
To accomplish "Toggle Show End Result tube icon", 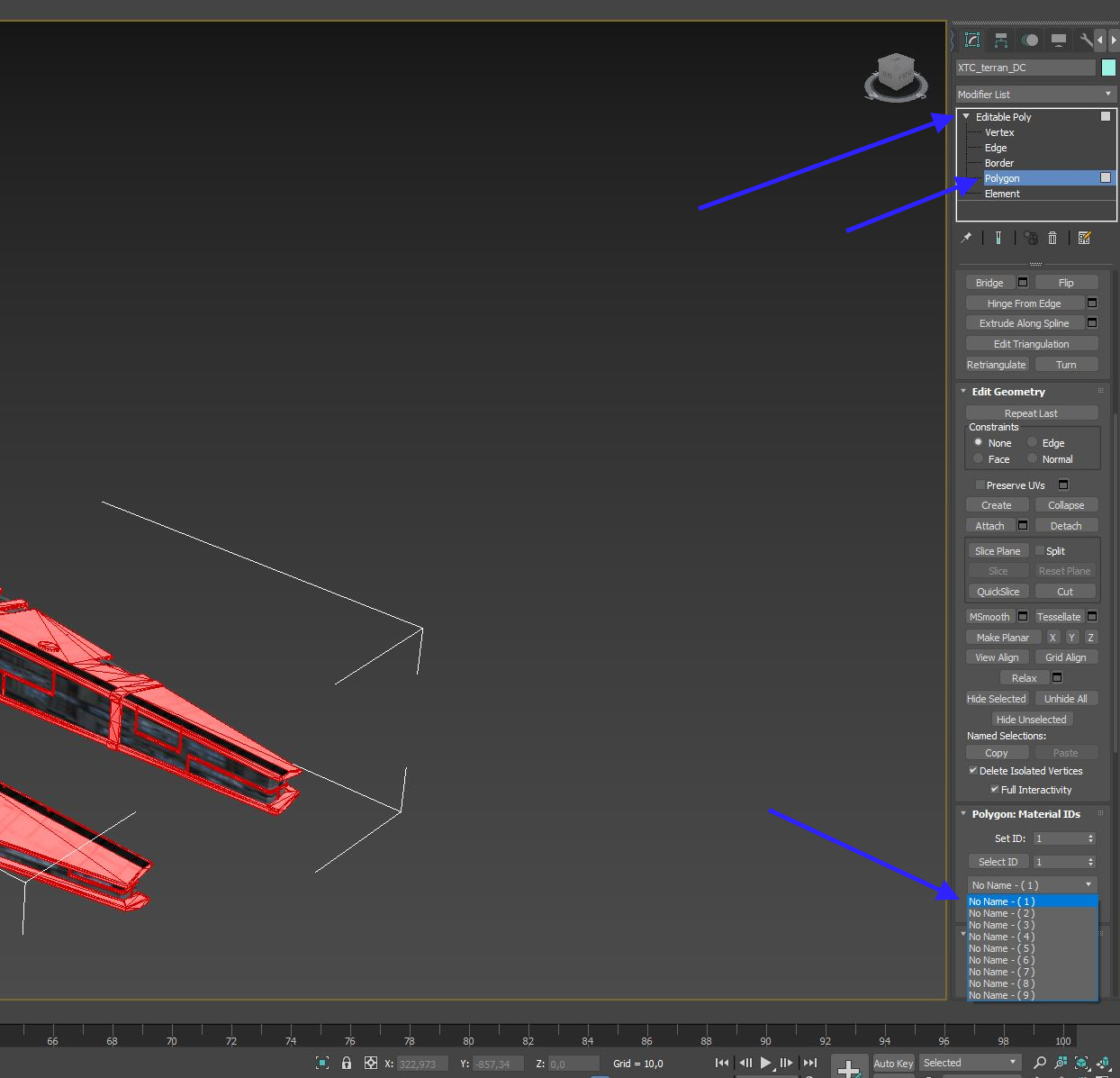I will point(998,238).
